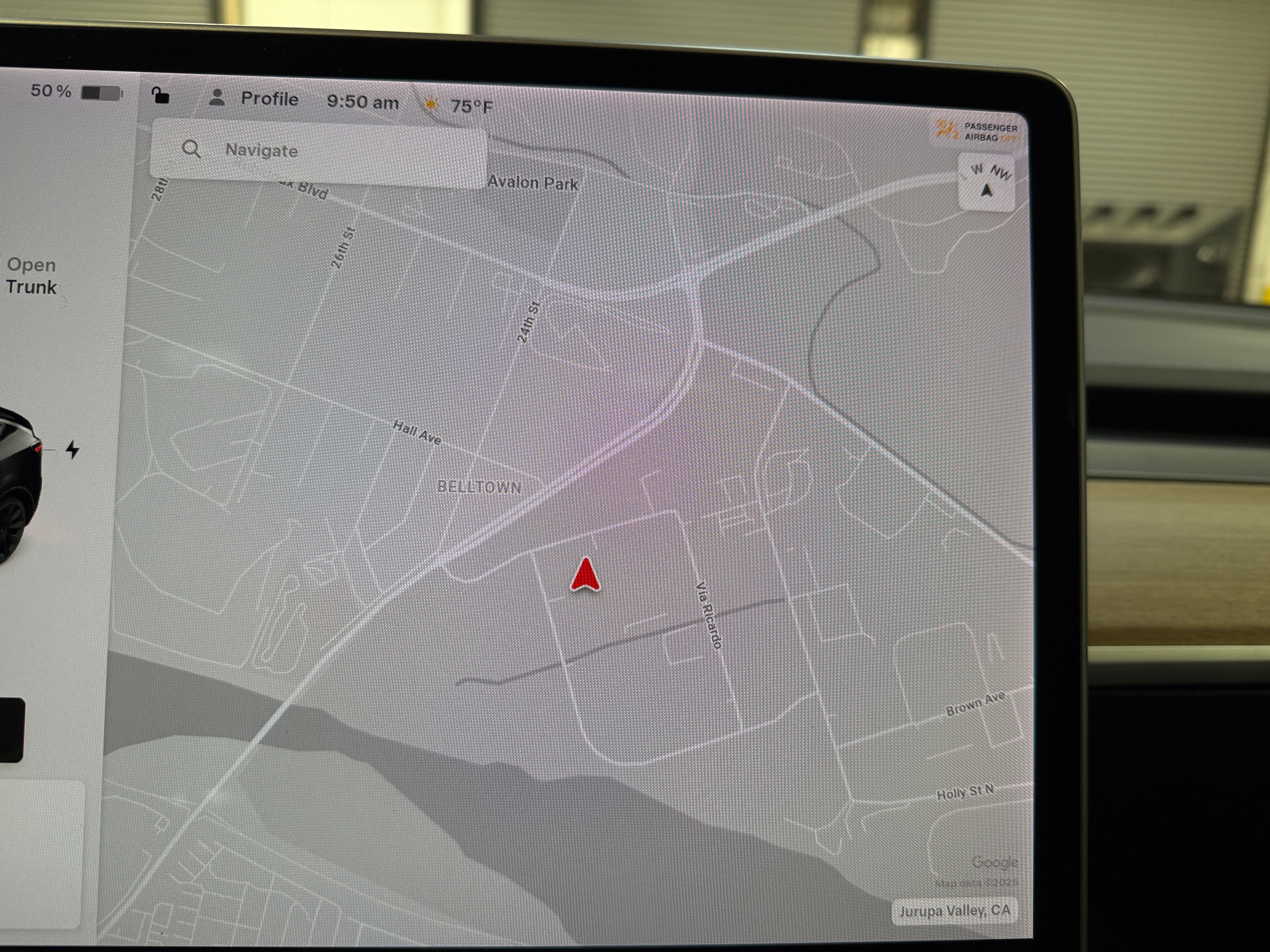The width and height of the screenshot is (1270, 952).
Task: Tap the magnifying glass search icon
Action: (x=191, y=149)
